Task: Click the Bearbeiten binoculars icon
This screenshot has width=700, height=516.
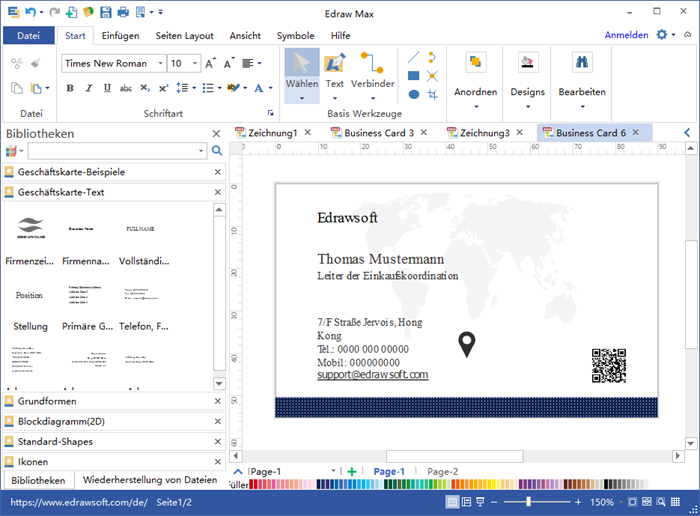Action: [x=581, y=63]
